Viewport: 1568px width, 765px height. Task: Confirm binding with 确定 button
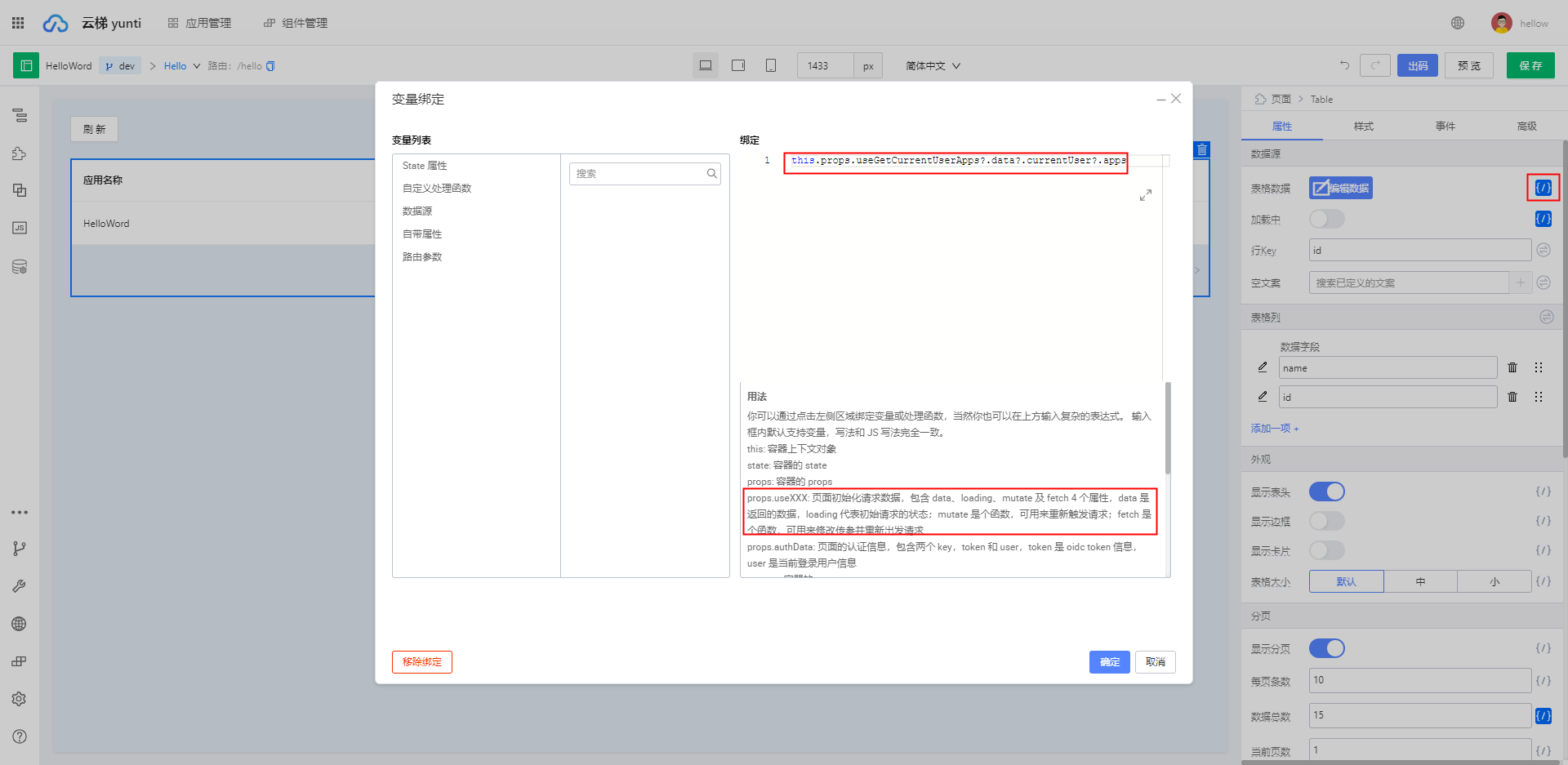(1110, 662)
